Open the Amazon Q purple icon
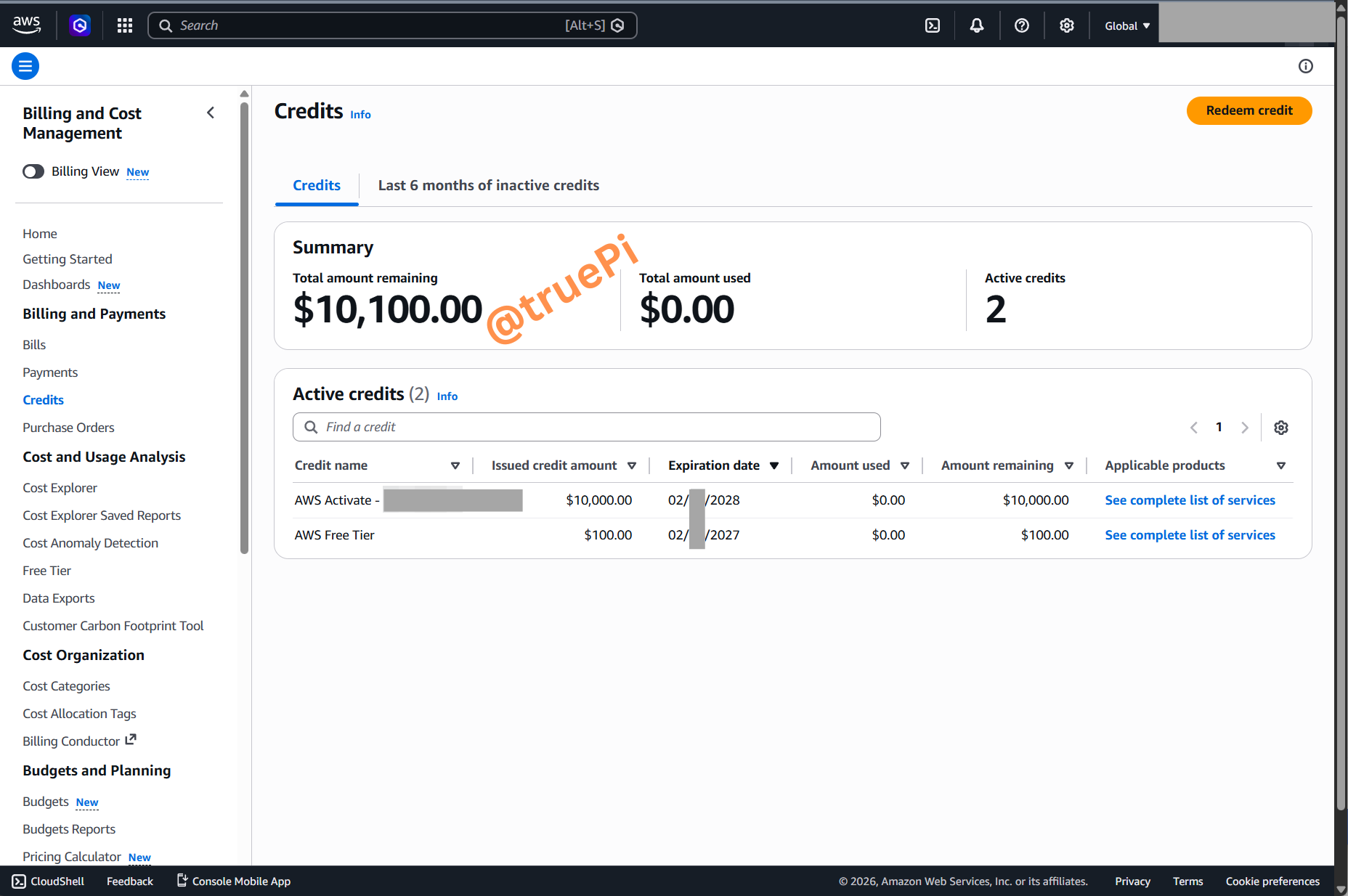The image size is (1348, 896). (80, 25)
